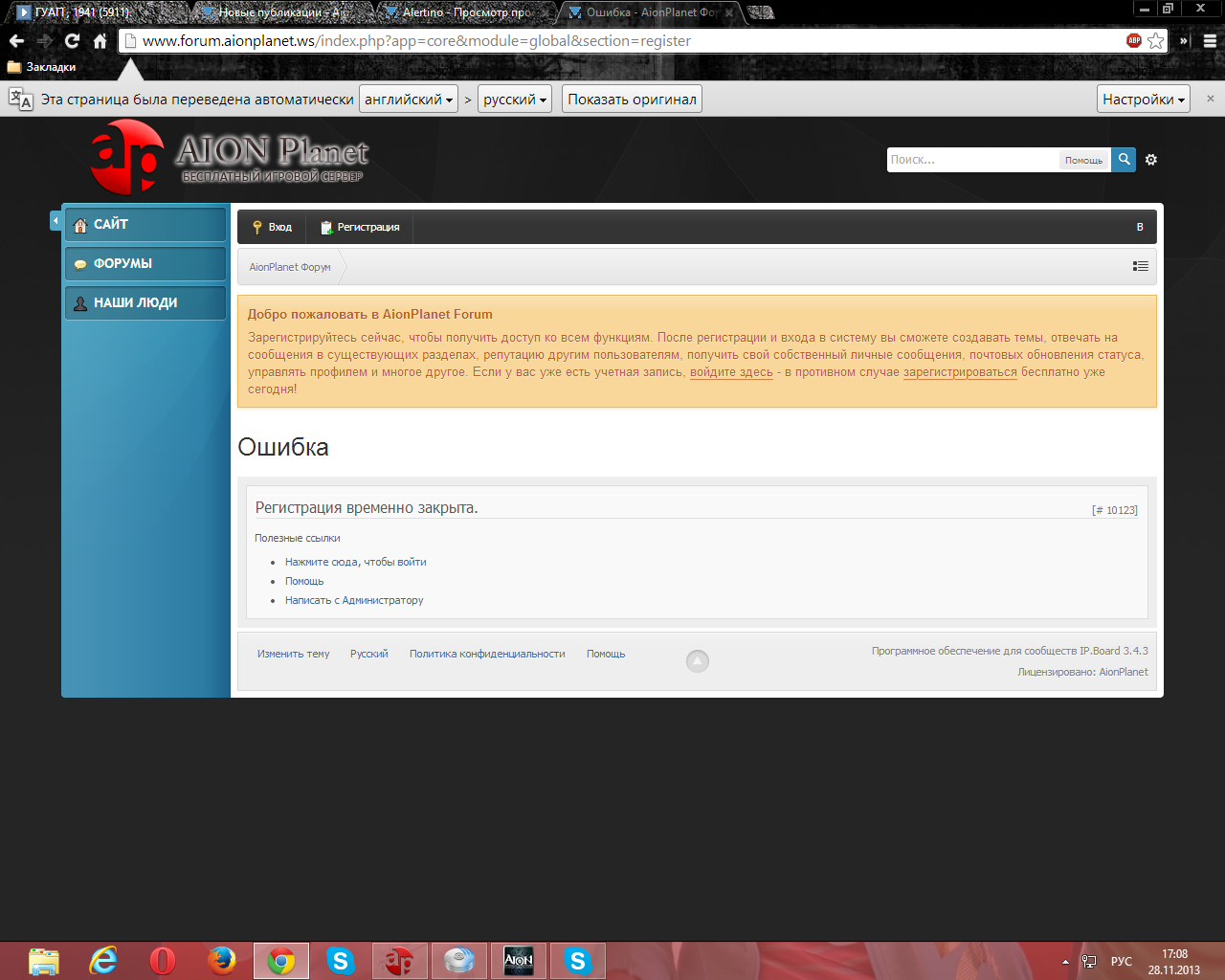Bookmark this page with the star icon
This screenshot has width=1225, height=980.
[1156, 40]
